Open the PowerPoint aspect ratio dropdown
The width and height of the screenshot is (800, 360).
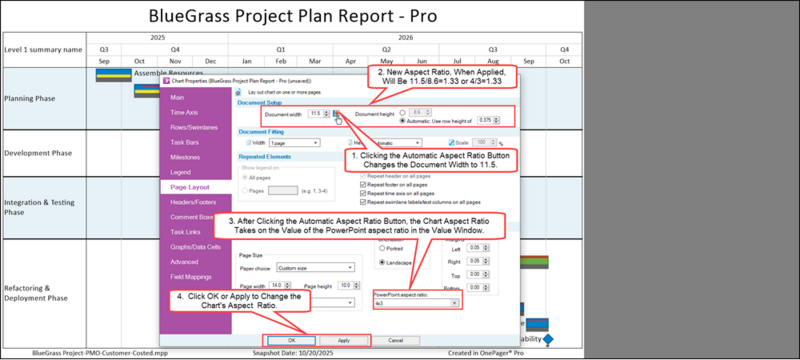pos(416,303)
